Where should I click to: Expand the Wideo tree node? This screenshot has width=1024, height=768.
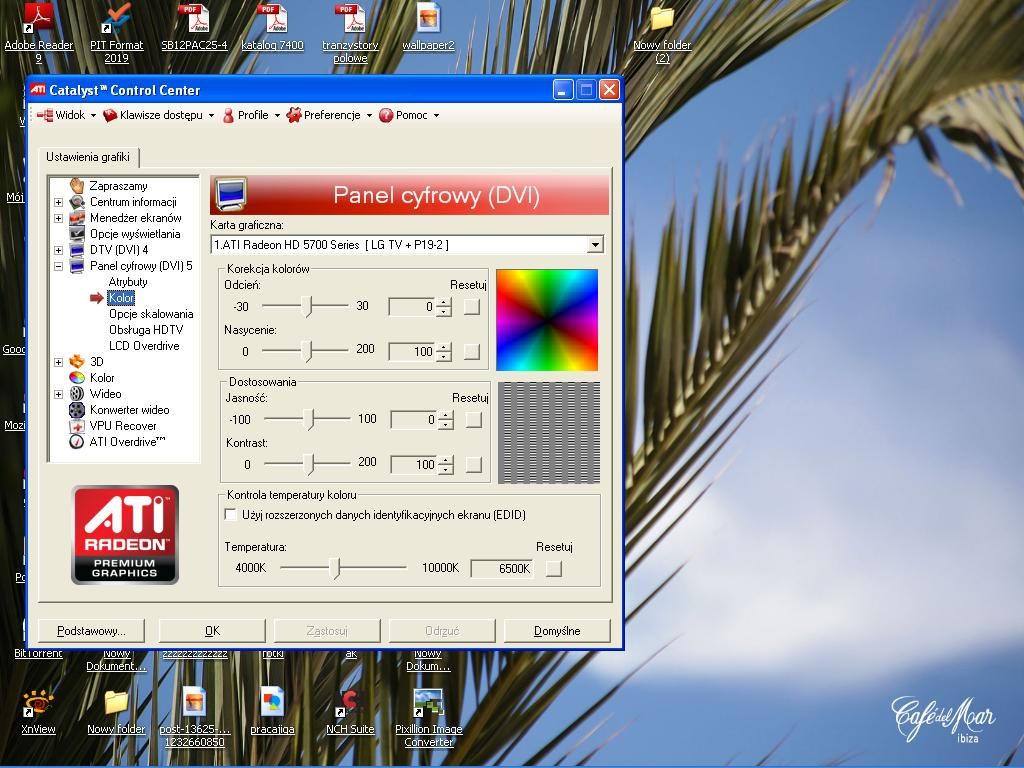(x=58, y=394)
